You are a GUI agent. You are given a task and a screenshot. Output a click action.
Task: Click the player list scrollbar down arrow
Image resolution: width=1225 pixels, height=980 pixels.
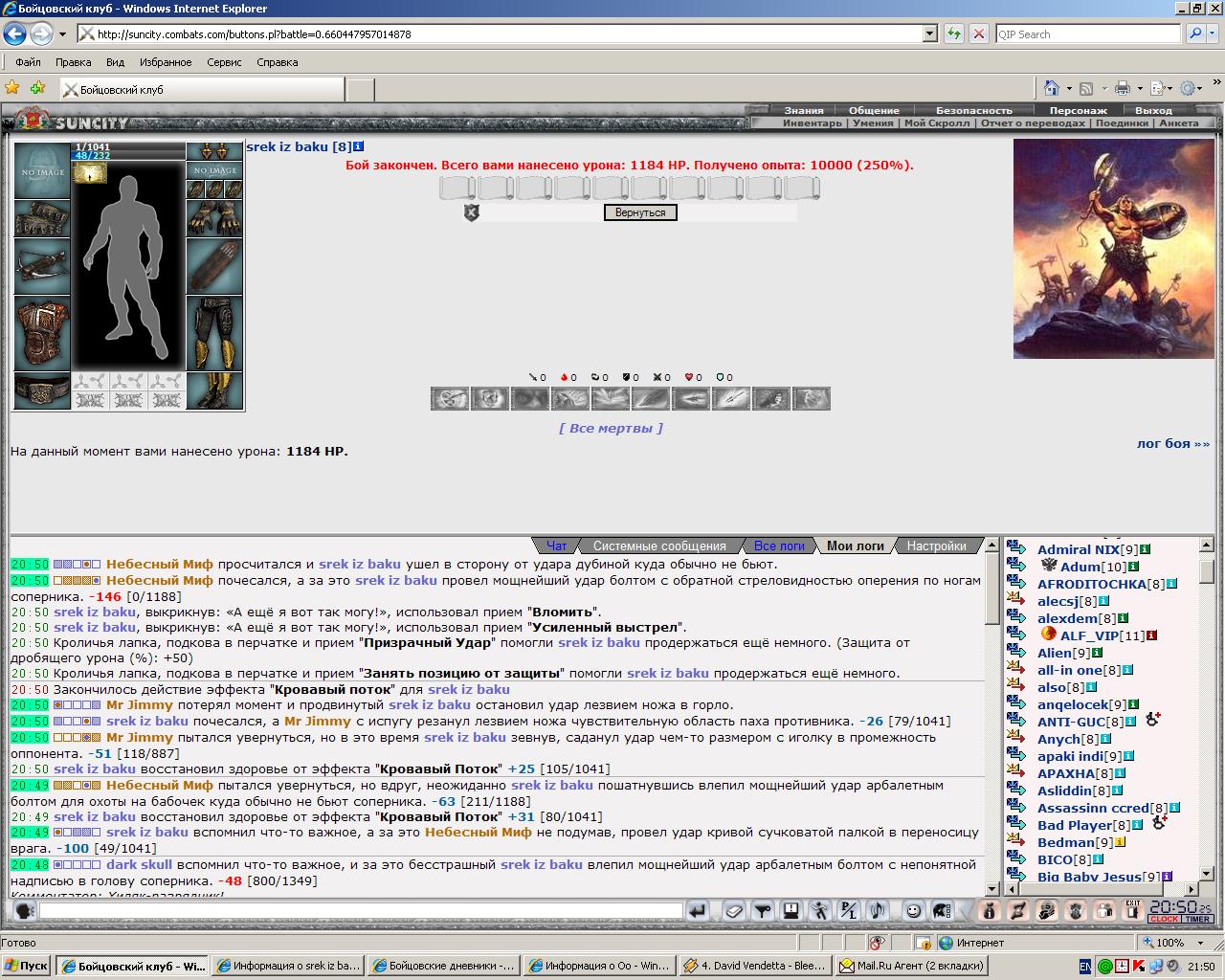1206,873
